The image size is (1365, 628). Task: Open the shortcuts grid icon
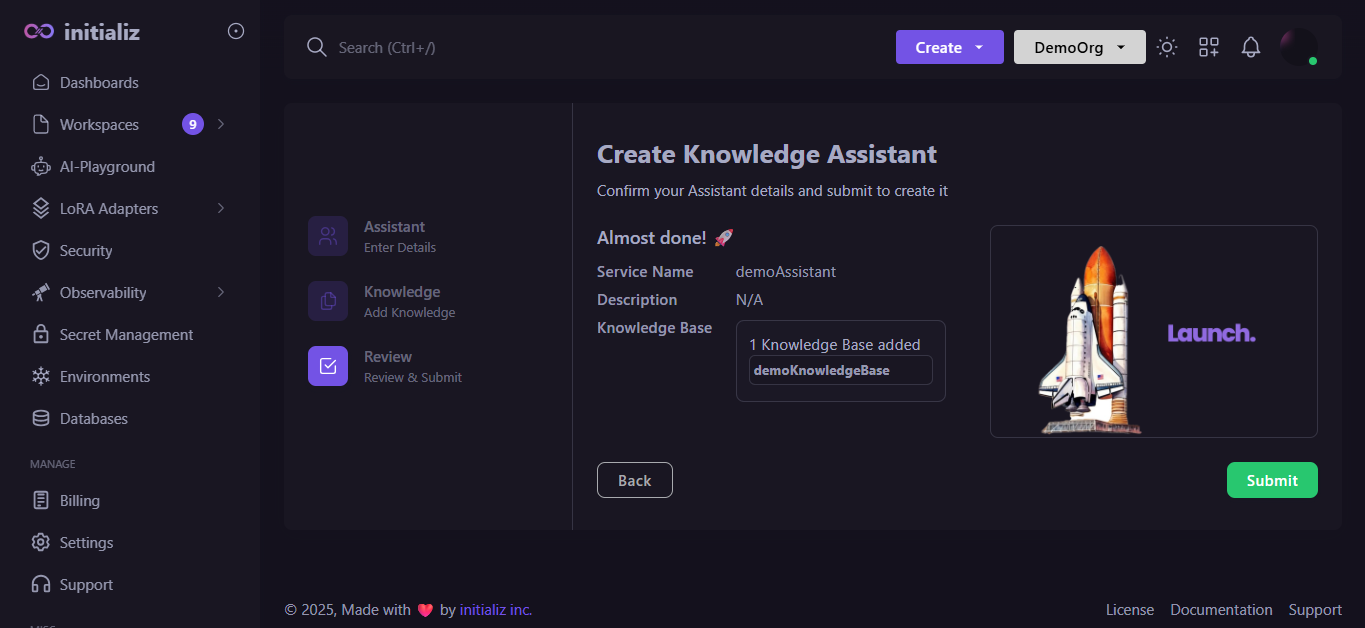[x=1208, y=47]
